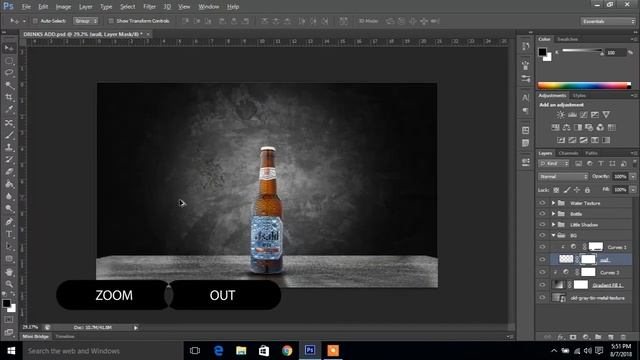Open the Fill dropdown arrow
Screen dimensions: 640x360
coord(633,190)
